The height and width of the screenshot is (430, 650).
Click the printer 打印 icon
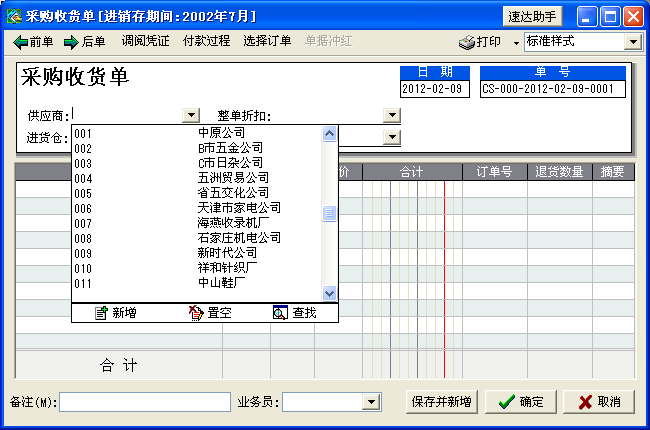(466, 42)
